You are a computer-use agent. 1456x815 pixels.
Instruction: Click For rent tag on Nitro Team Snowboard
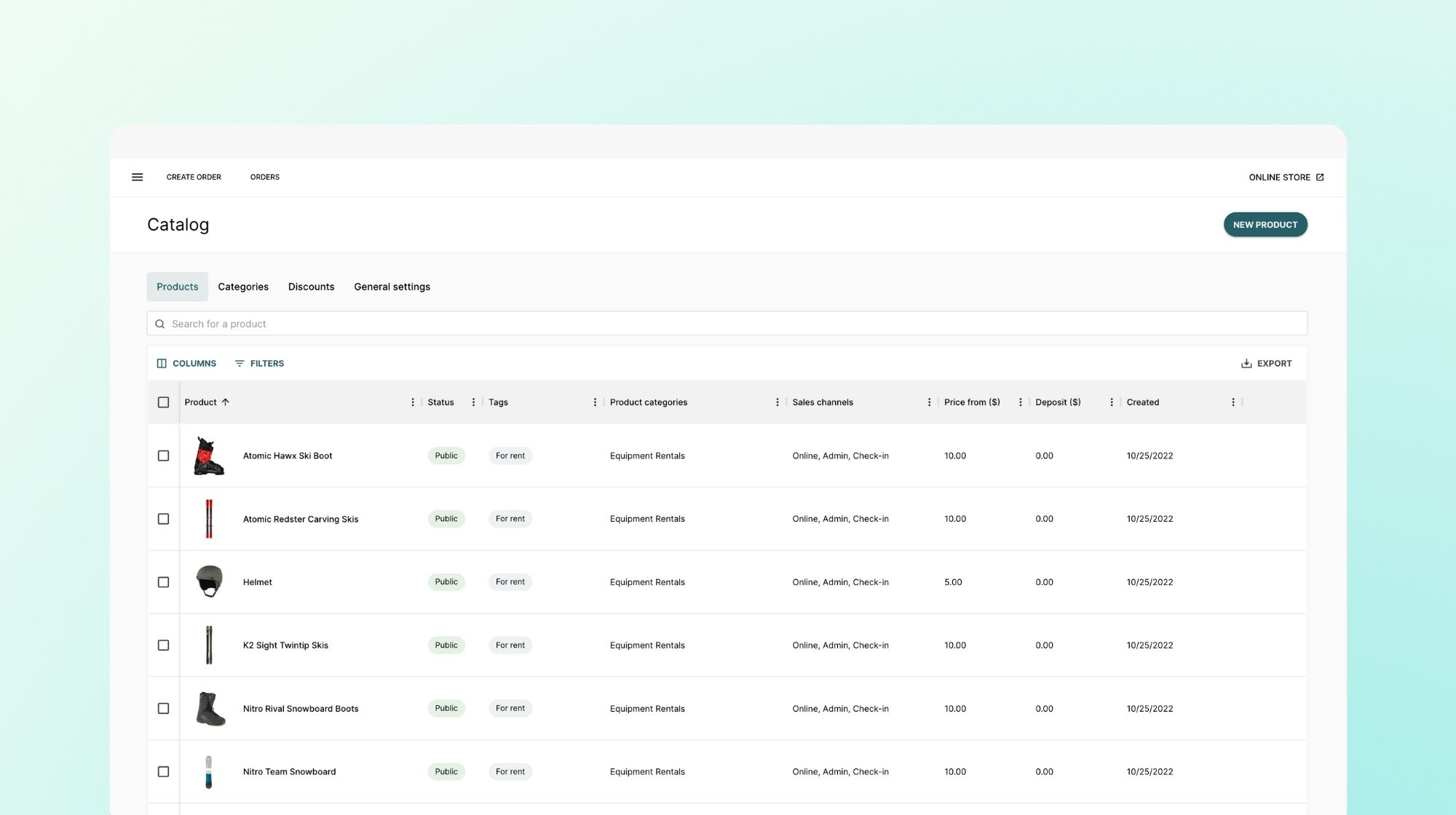click(x=510, y=772)
